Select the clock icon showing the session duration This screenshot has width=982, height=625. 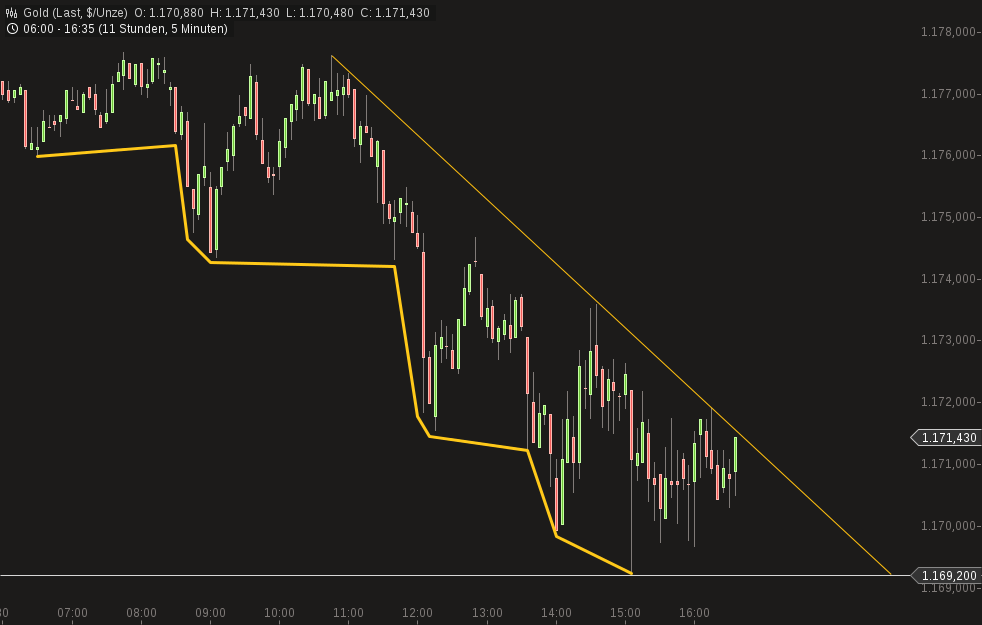(x=12, y=28)
